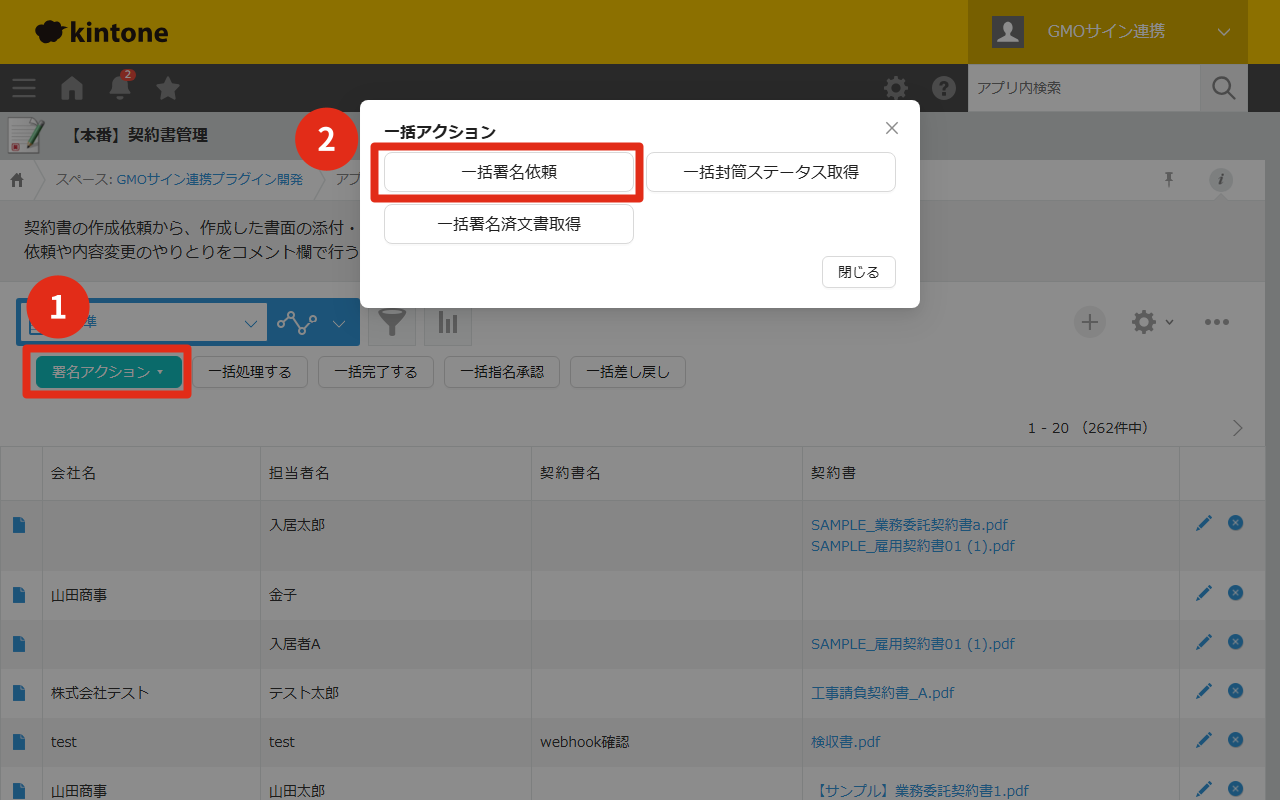Click the search magnifier button
This screenshot has width=1280, height=800.
(x=1224, y=88)
